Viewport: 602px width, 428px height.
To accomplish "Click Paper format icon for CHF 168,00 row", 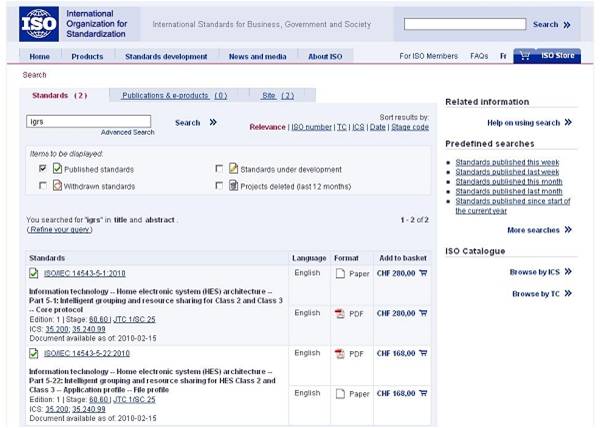I will (x=340, y=393).
